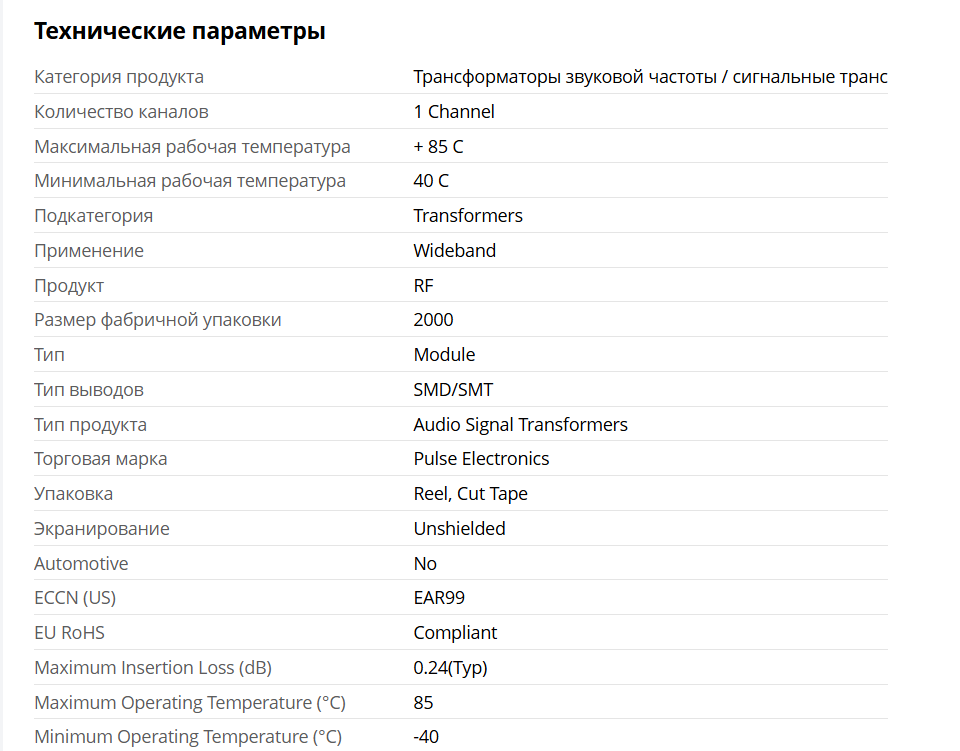The width and height of the screenshot is (960, 751).
Task: Click the 'Минимальная рабочая температура' label
Action: (x=190, y=181)
